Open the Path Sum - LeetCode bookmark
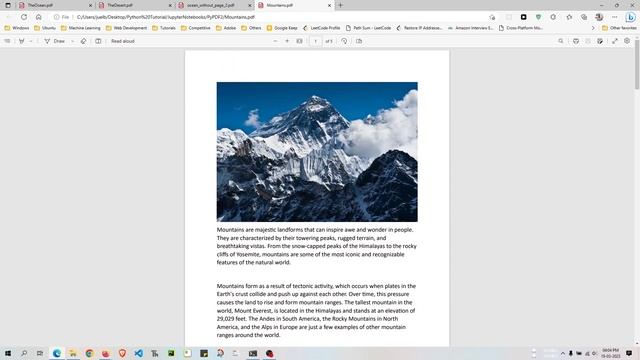 [368, 28]
